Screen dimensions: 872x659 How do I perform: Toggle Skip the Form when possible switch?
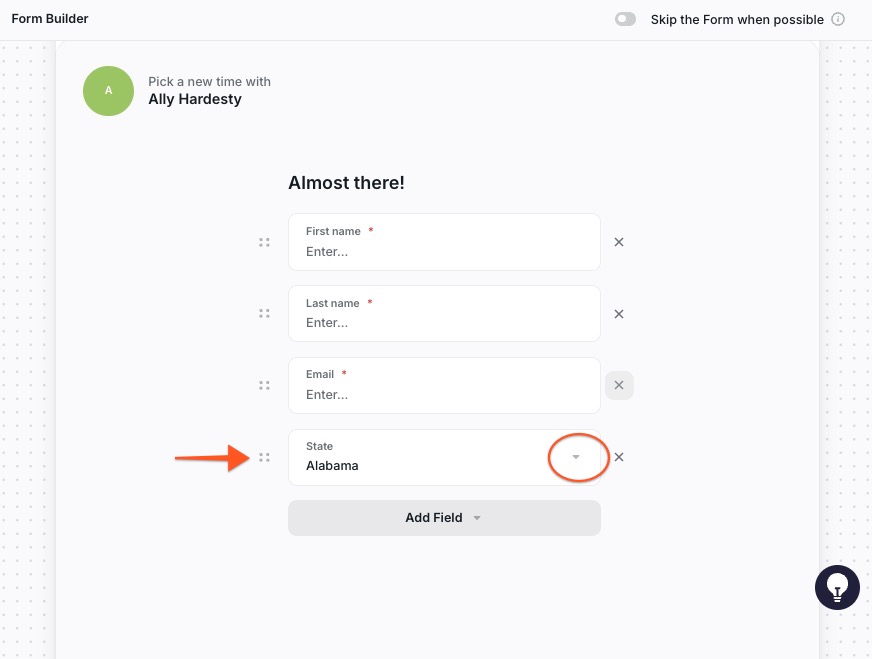point(625,19)
